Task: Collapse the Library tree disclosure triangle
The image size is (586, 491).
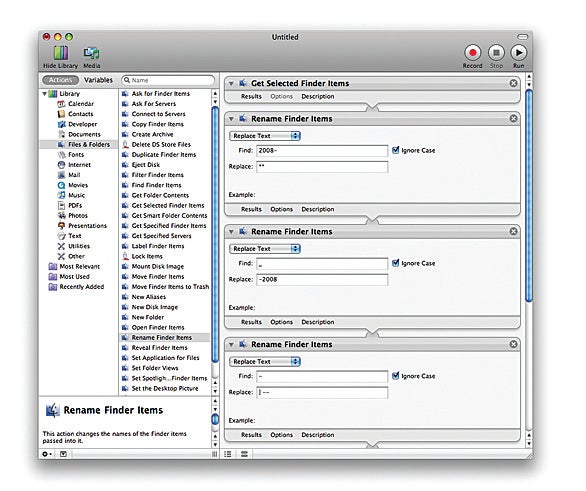Action: [45, 94]
